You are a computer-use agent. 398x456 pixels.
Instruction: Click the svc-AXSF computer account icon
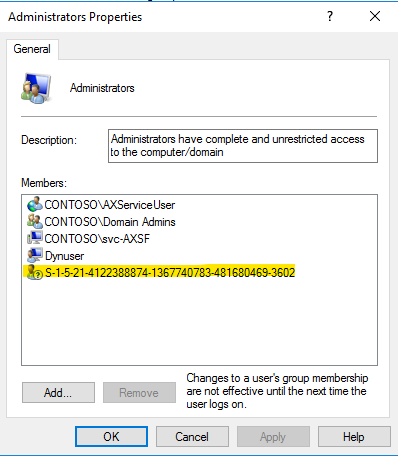click(x=34, y=238)
